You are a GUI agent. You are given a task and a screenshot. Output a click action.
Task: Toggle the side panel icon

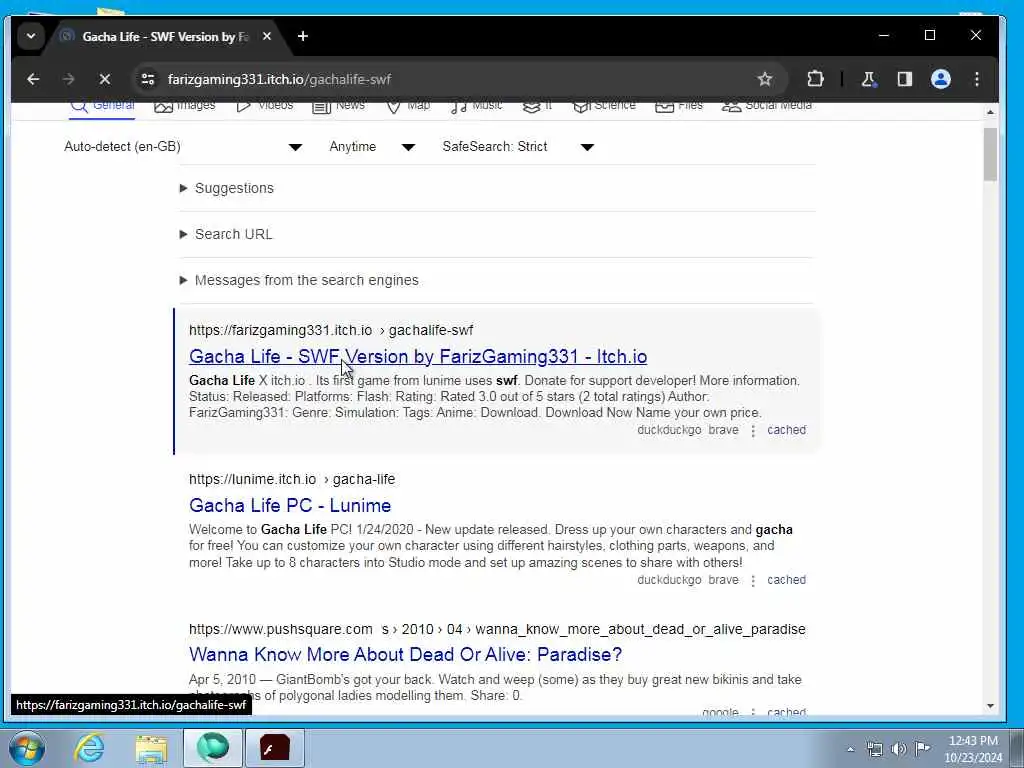[904, 79]
